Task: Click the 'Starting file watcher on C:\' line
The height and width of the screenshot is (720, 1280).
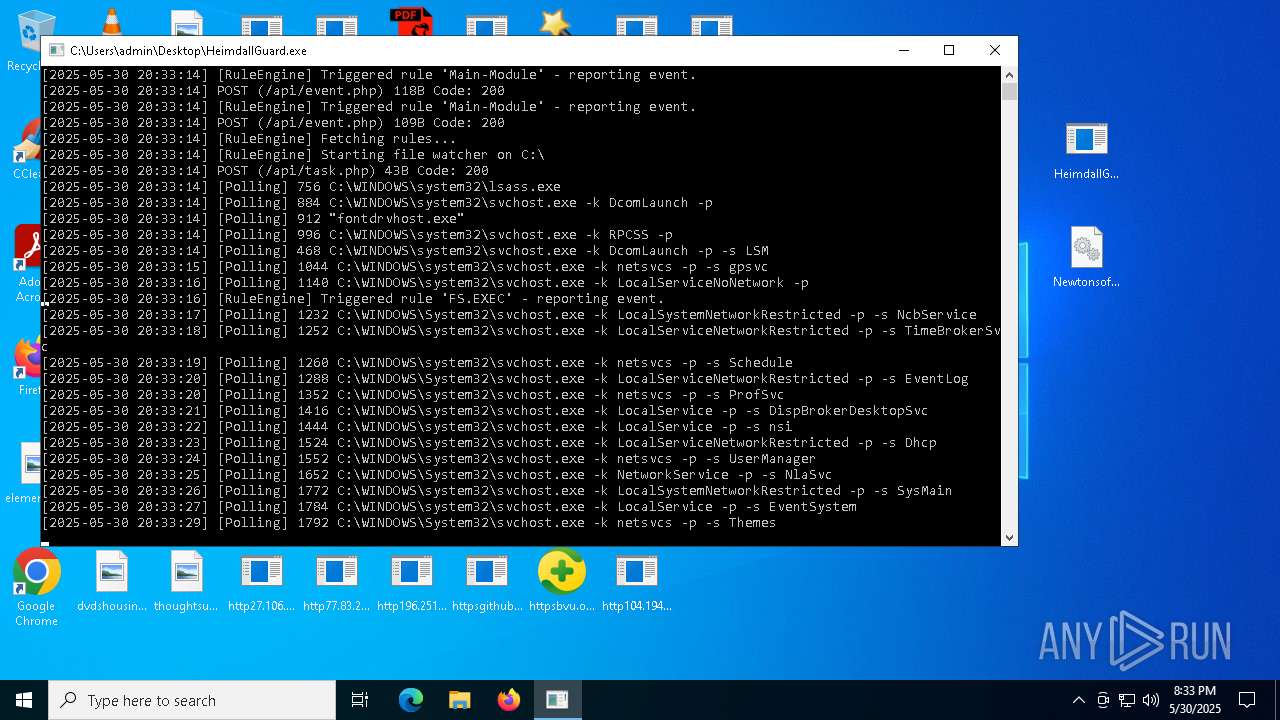Action: coord(293,155)
